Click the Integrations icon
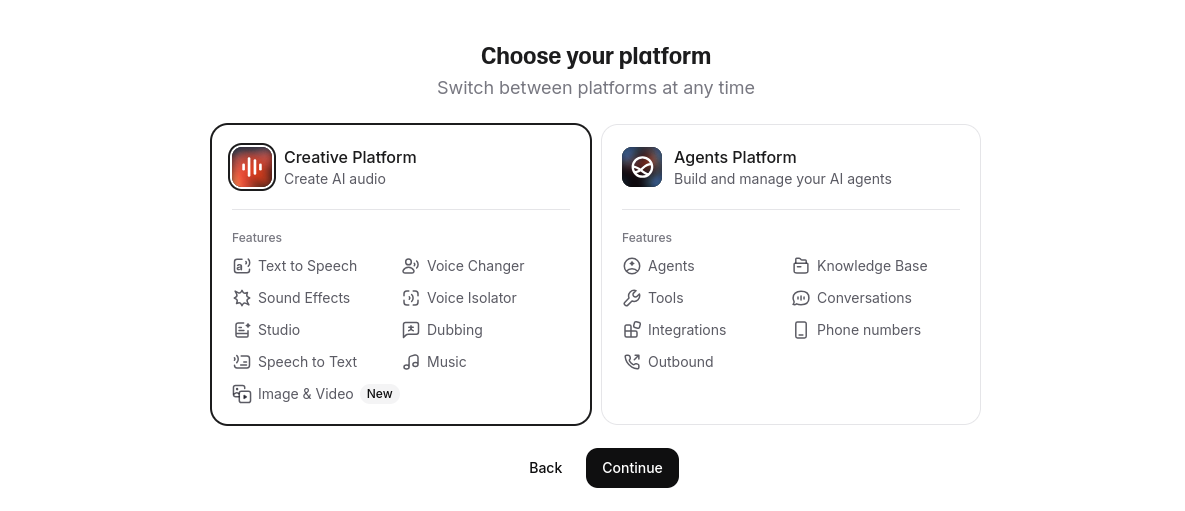This screenshot has width=1185, height=511. (632, 330)
